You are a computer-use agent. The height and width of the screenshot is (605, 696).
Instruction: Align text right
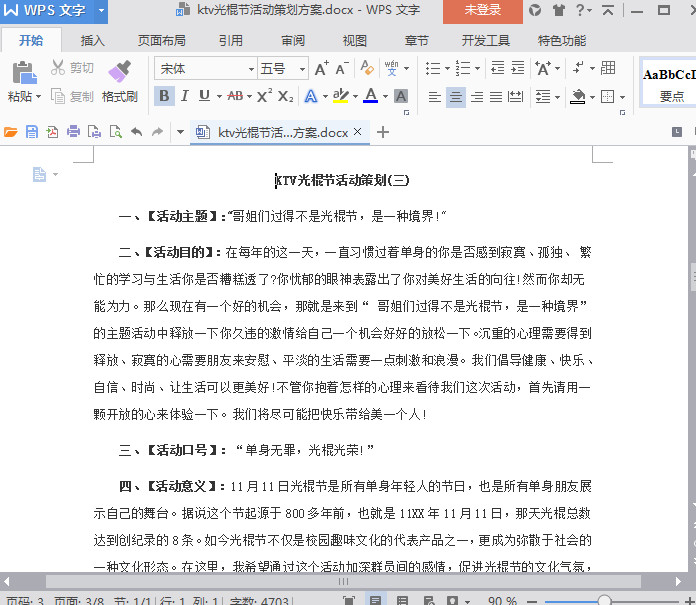click(x=477, y=96)
